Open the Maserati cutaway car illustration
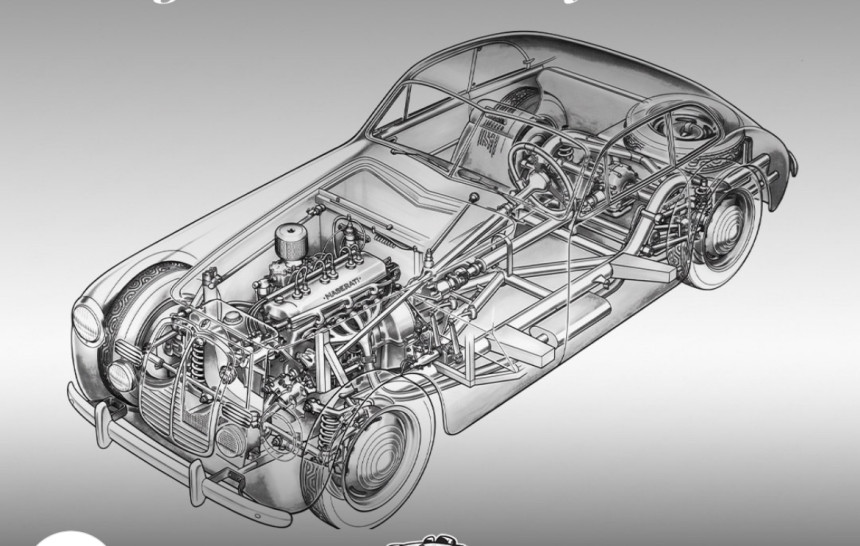860x546 pixels. click(433, 280)
